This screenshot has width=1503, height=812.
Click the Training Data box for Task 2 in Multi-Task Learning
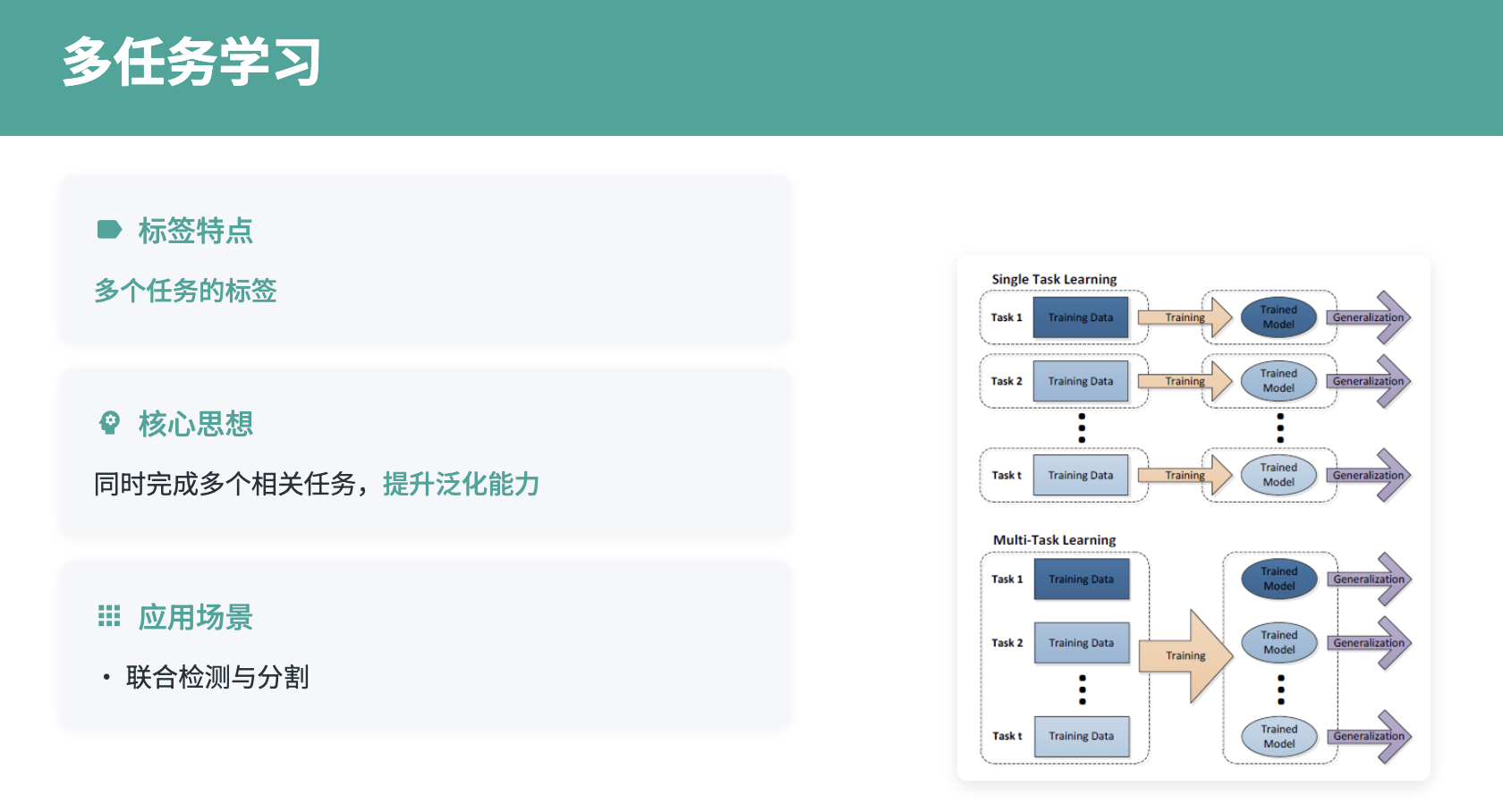point(1082,642)
